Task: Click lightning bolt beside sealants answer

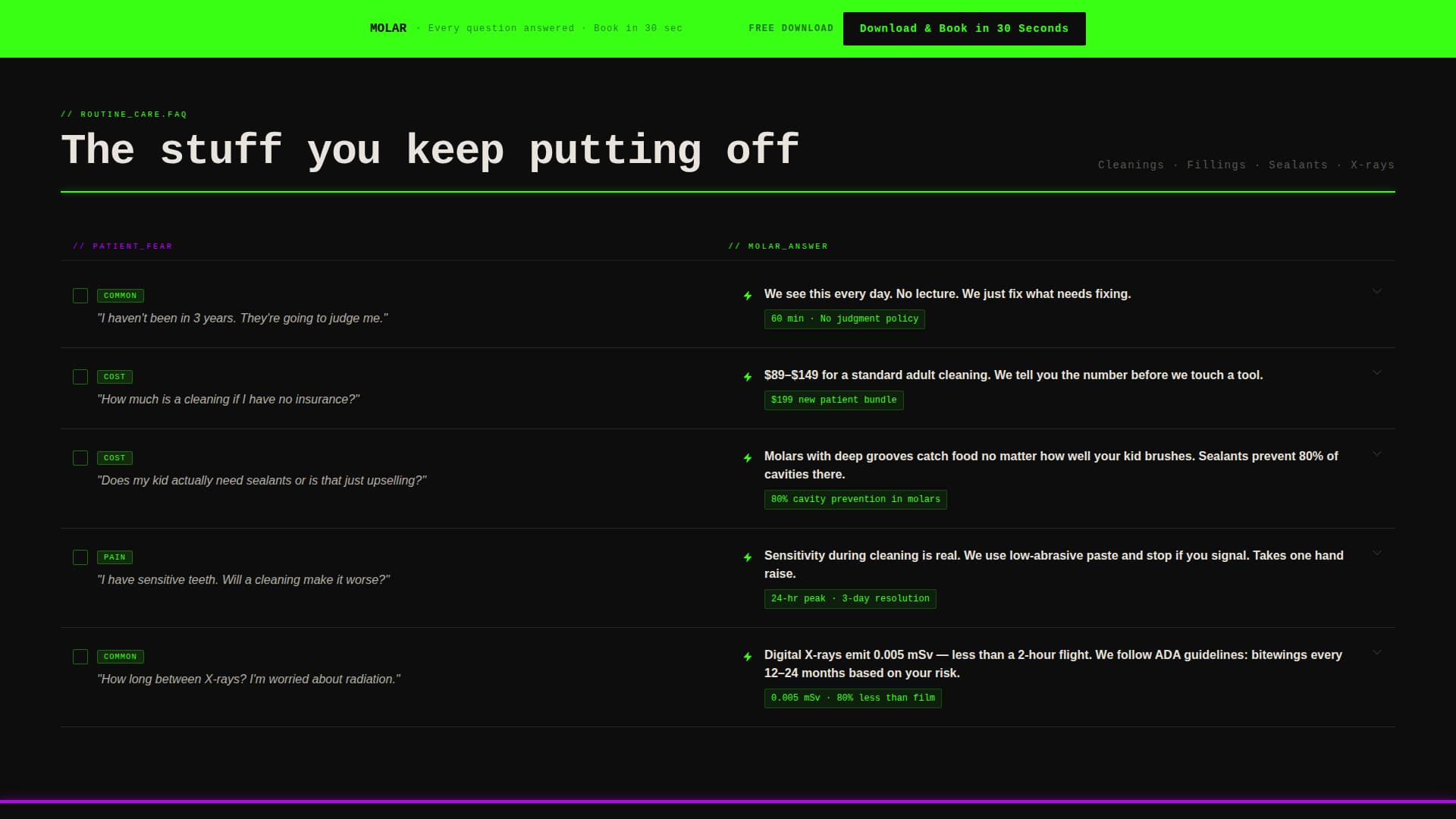Action: pyautogui.click(x=748, y=458)
